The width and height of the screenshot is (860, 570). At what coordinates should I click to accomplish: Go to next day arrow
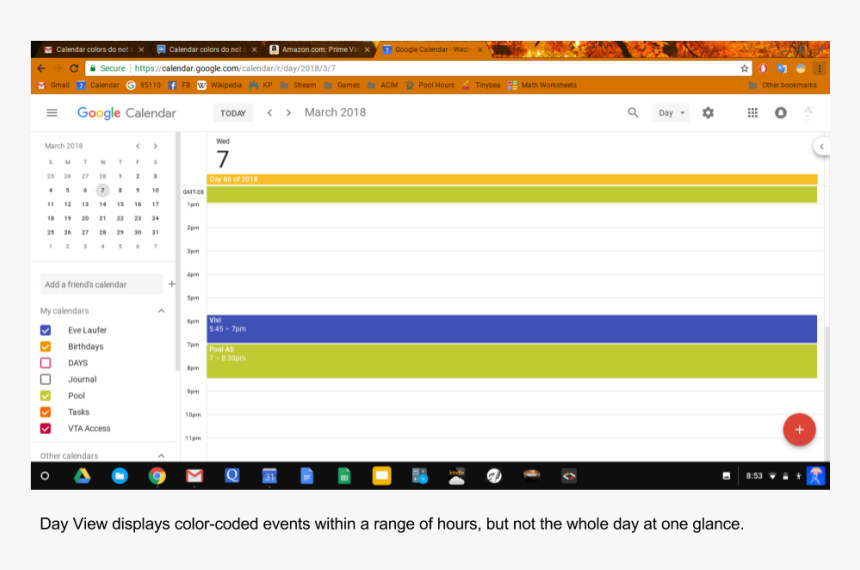tap(288, 112)
